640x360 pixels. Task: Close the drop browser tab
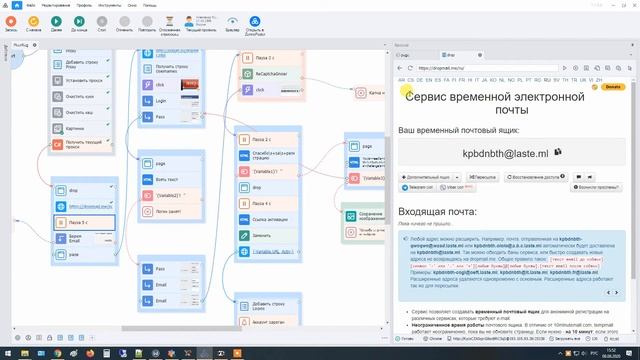point(480,55)
